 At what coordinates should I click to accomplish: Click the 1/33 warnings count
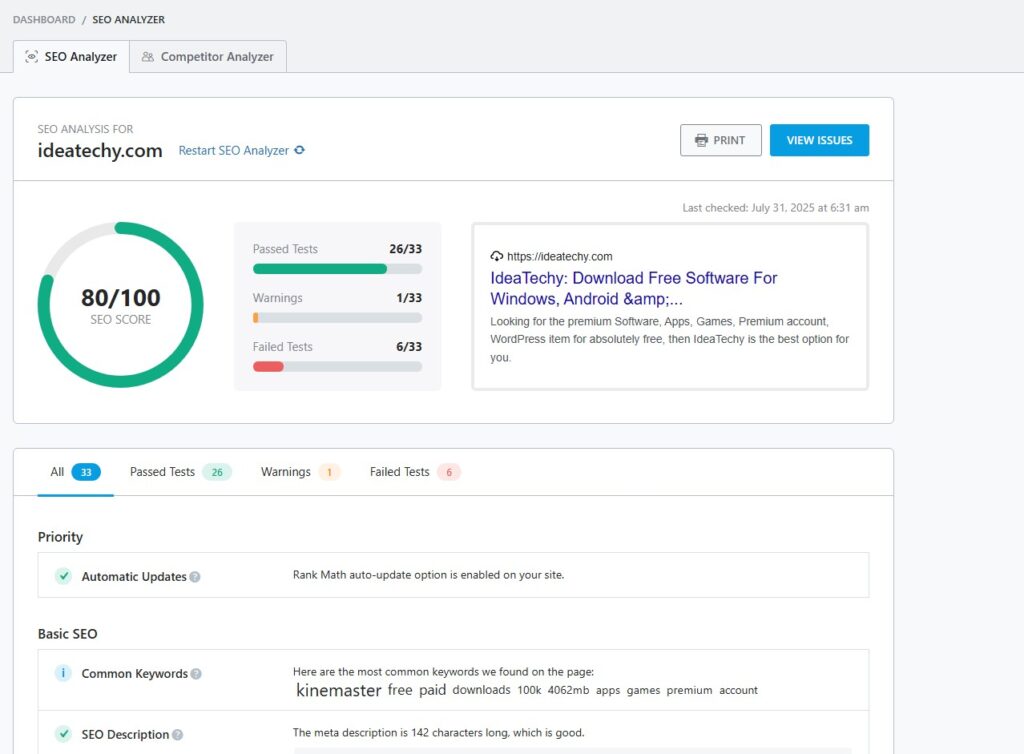click(x=409, y=298)
